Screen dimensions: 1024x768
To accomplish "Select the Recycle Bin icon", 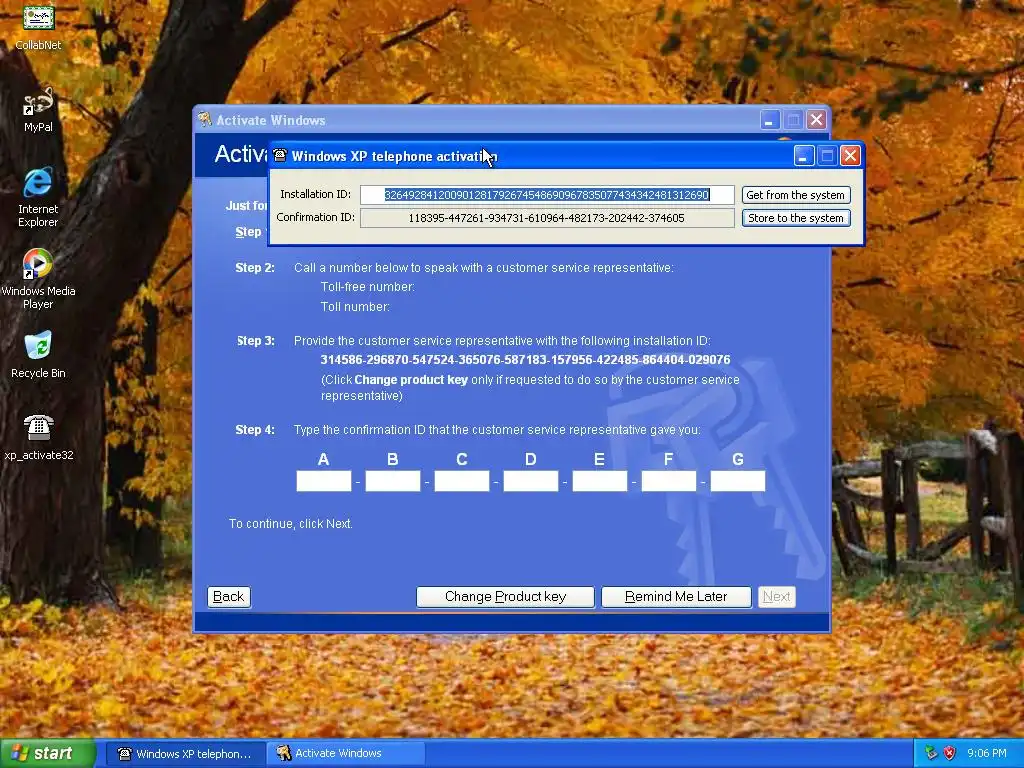I will pyautogui.click(x=38, y=355).
